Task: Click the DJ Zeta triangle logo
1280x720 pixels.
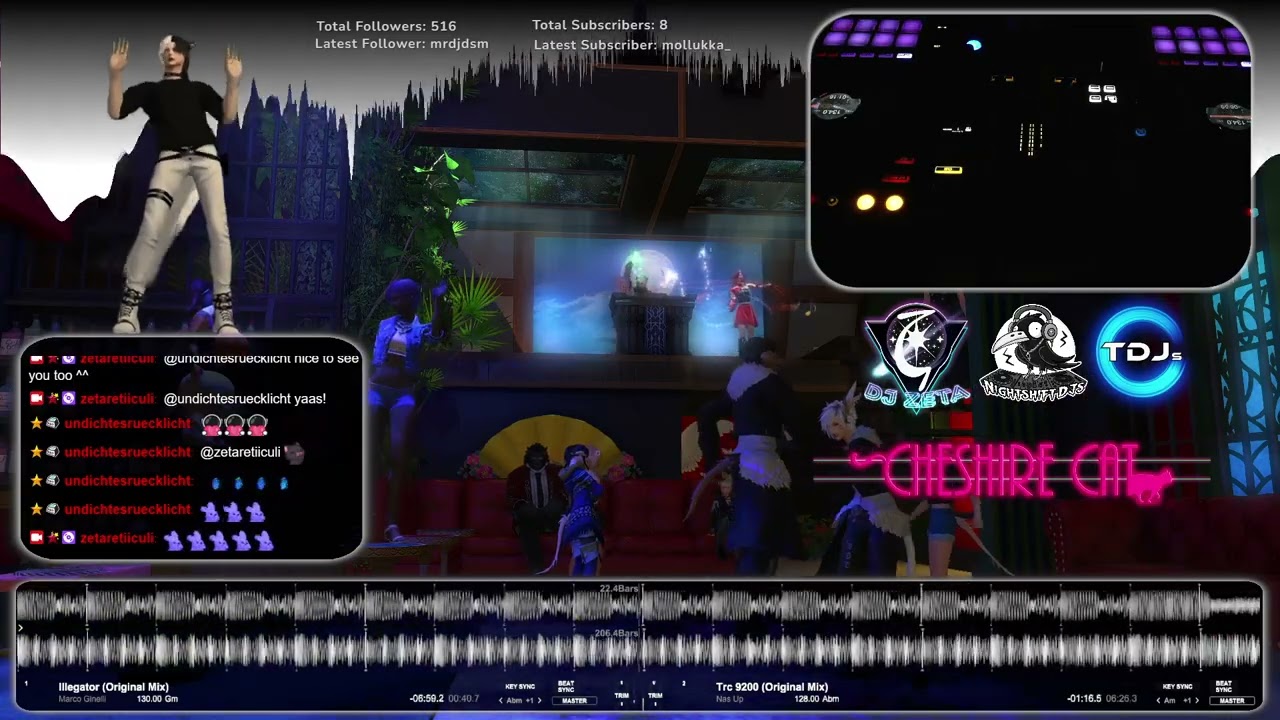Action: (x=916, y=355)
